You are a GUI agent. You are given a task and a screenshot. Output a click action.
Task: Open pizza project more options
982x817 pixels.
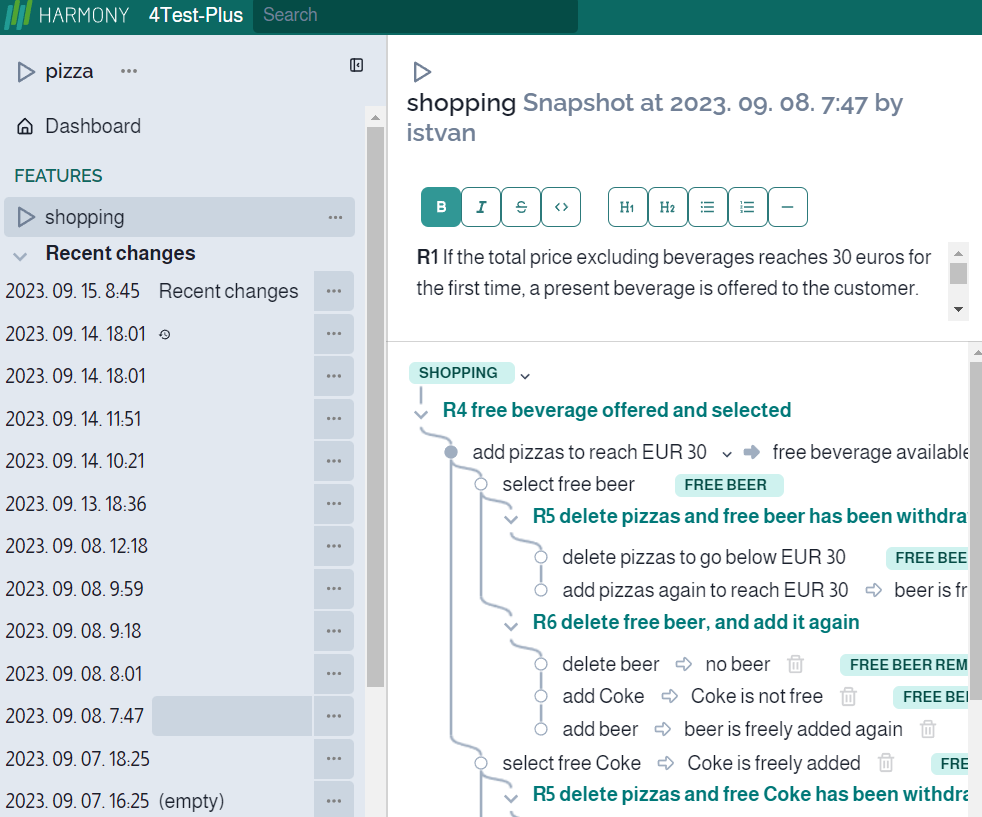point(129,71)
